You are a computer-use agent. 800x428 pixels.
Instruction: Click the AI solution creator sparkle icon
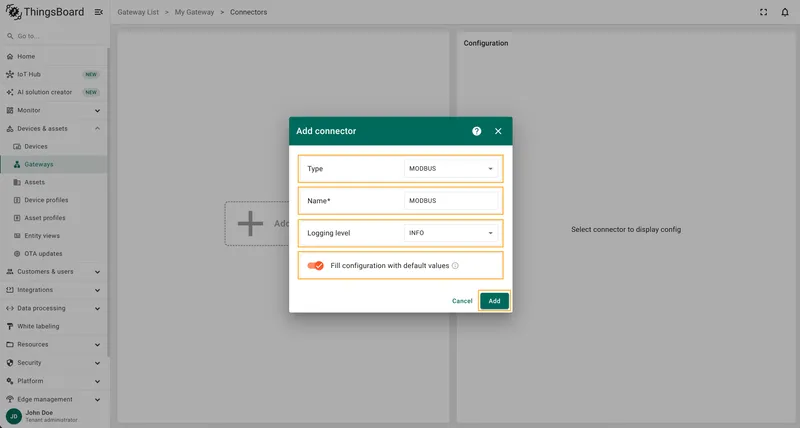coord(10,92)
